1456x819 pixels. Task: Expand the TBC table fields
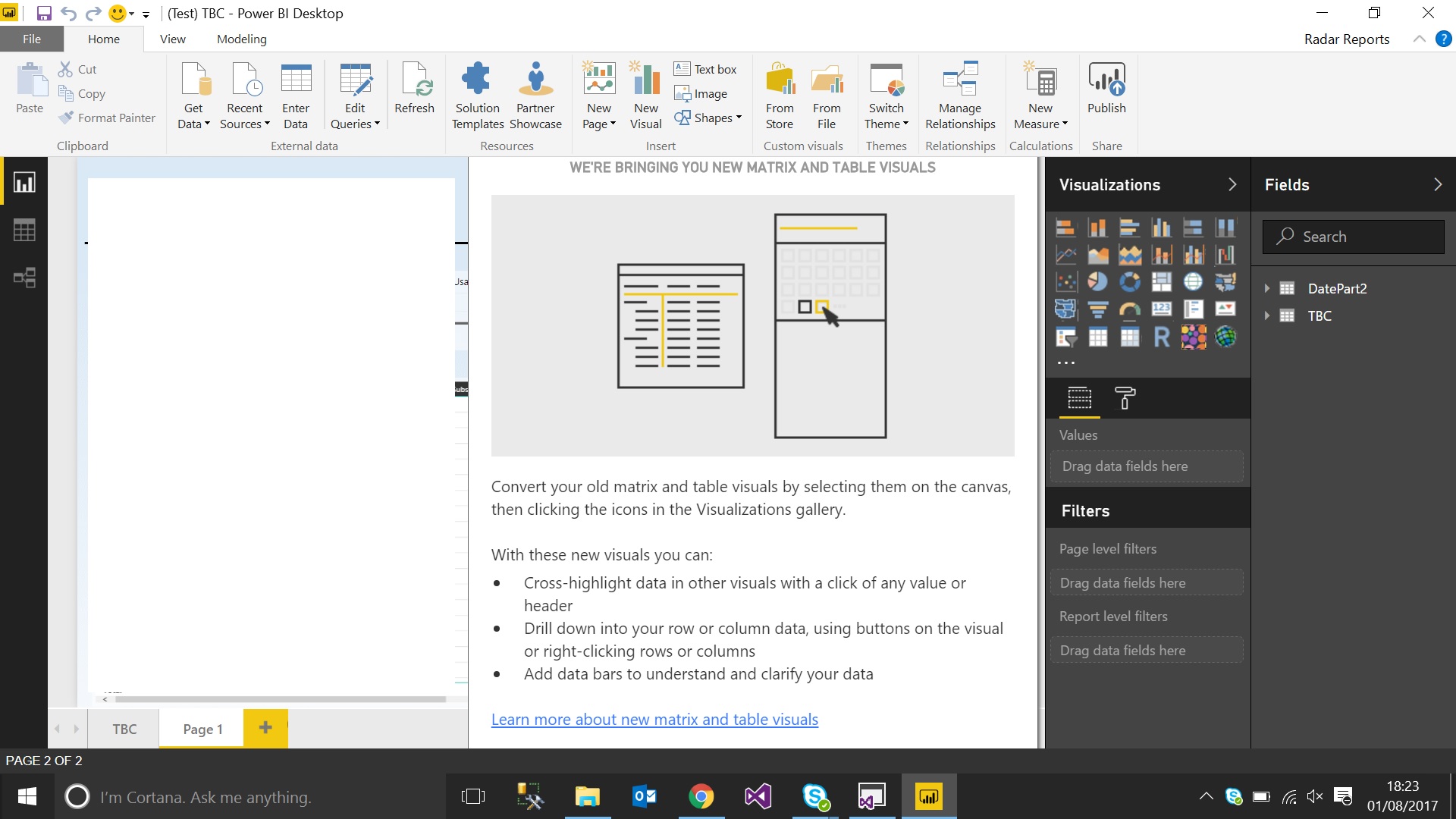click(x=1266, y=316)
